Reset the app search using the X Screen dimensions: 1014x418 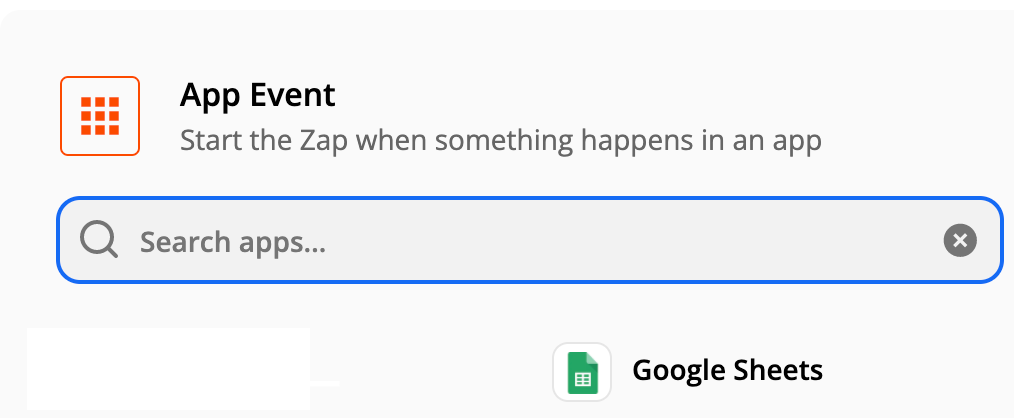pyautogui.click(x=959, y=241)
